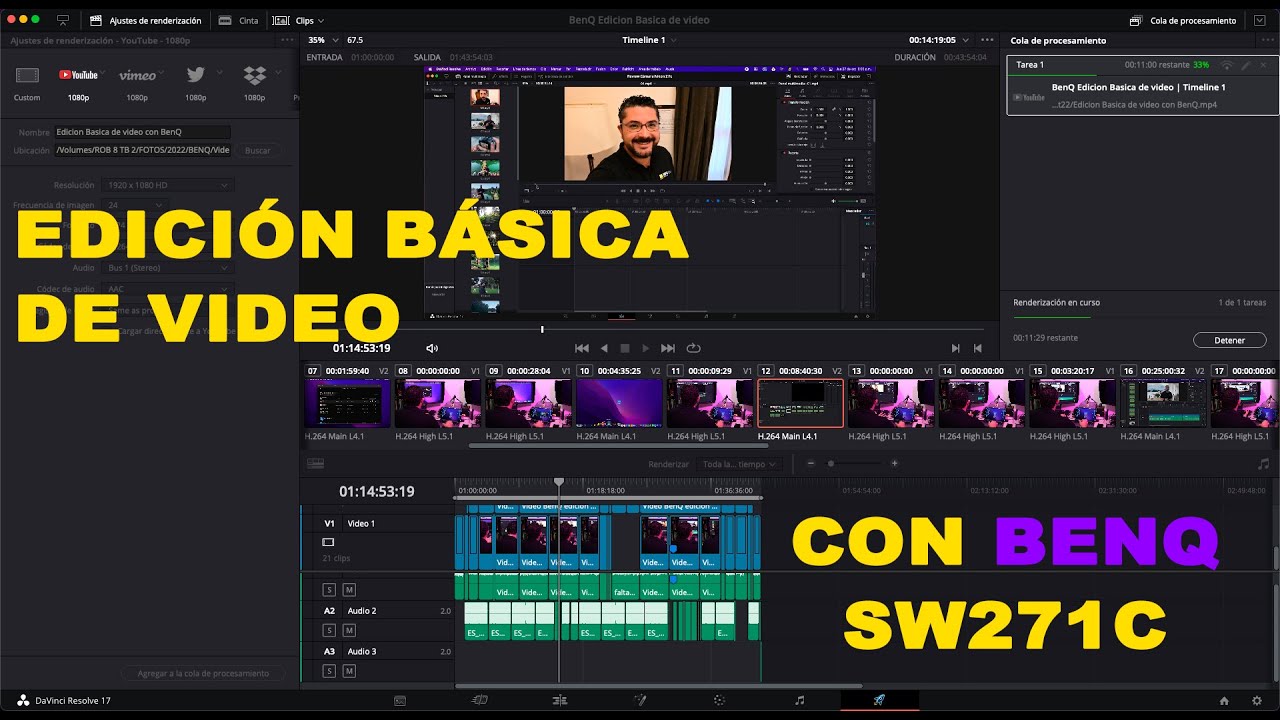Zoom in timeline with plus button
This screenshot has height=720, width=1280.
(x=894, y=463)
